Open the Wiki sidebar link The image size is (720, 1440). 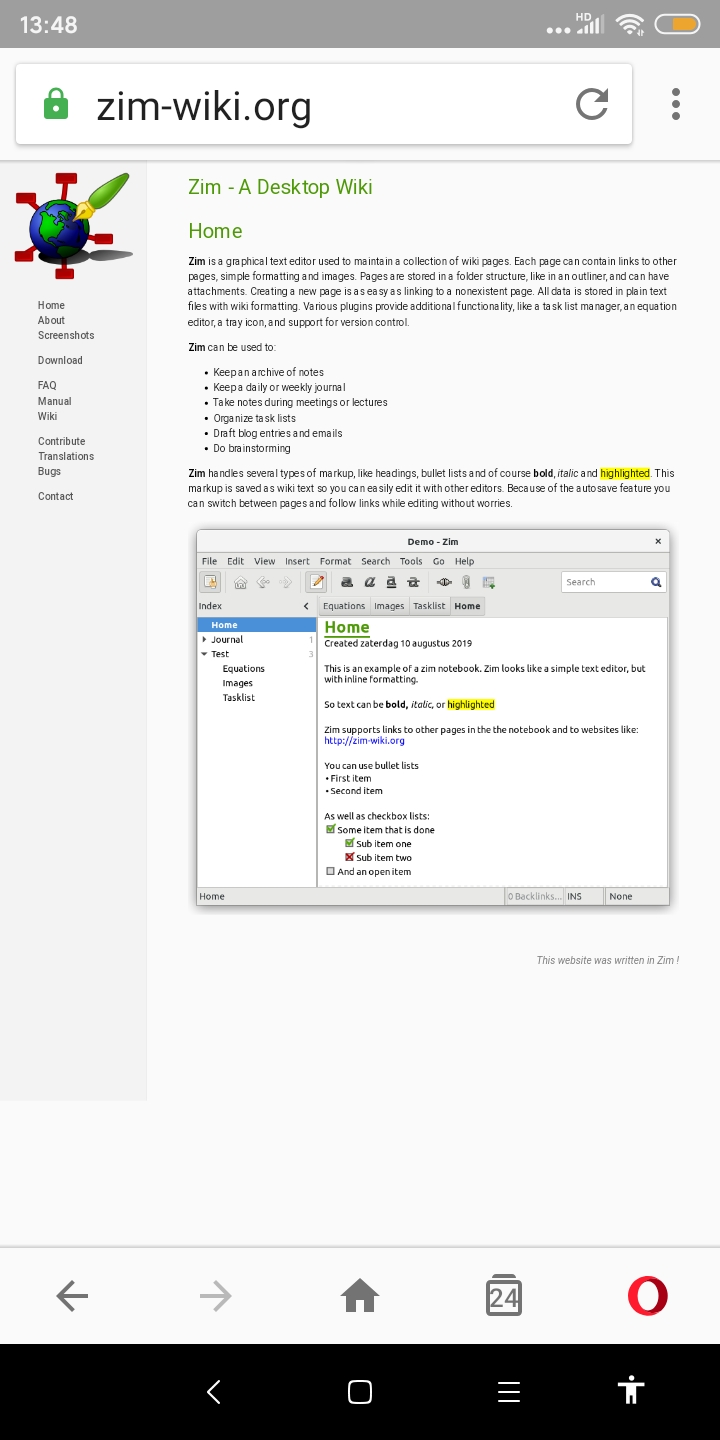(x=47, y=416)
